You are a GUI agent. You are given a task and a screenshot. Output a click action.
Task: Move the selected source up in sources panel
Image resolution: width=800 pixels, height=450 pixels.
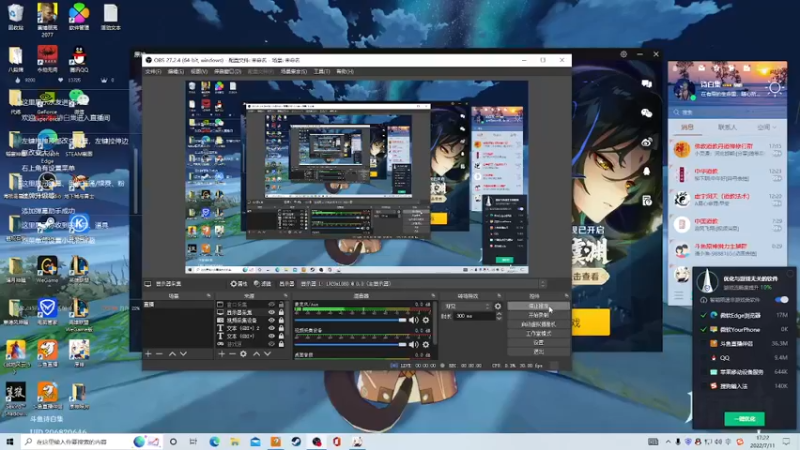pyautogui.click(x=257, y=354)
